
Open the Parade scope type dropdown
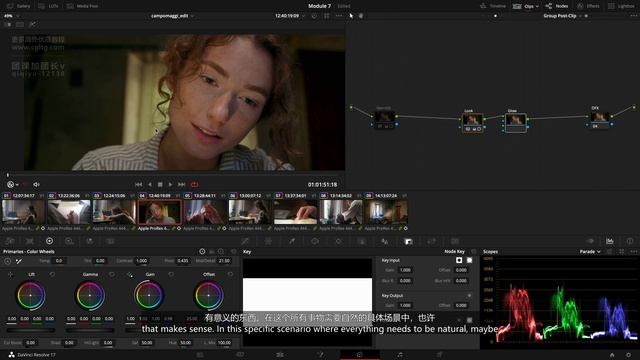point(590,252)
